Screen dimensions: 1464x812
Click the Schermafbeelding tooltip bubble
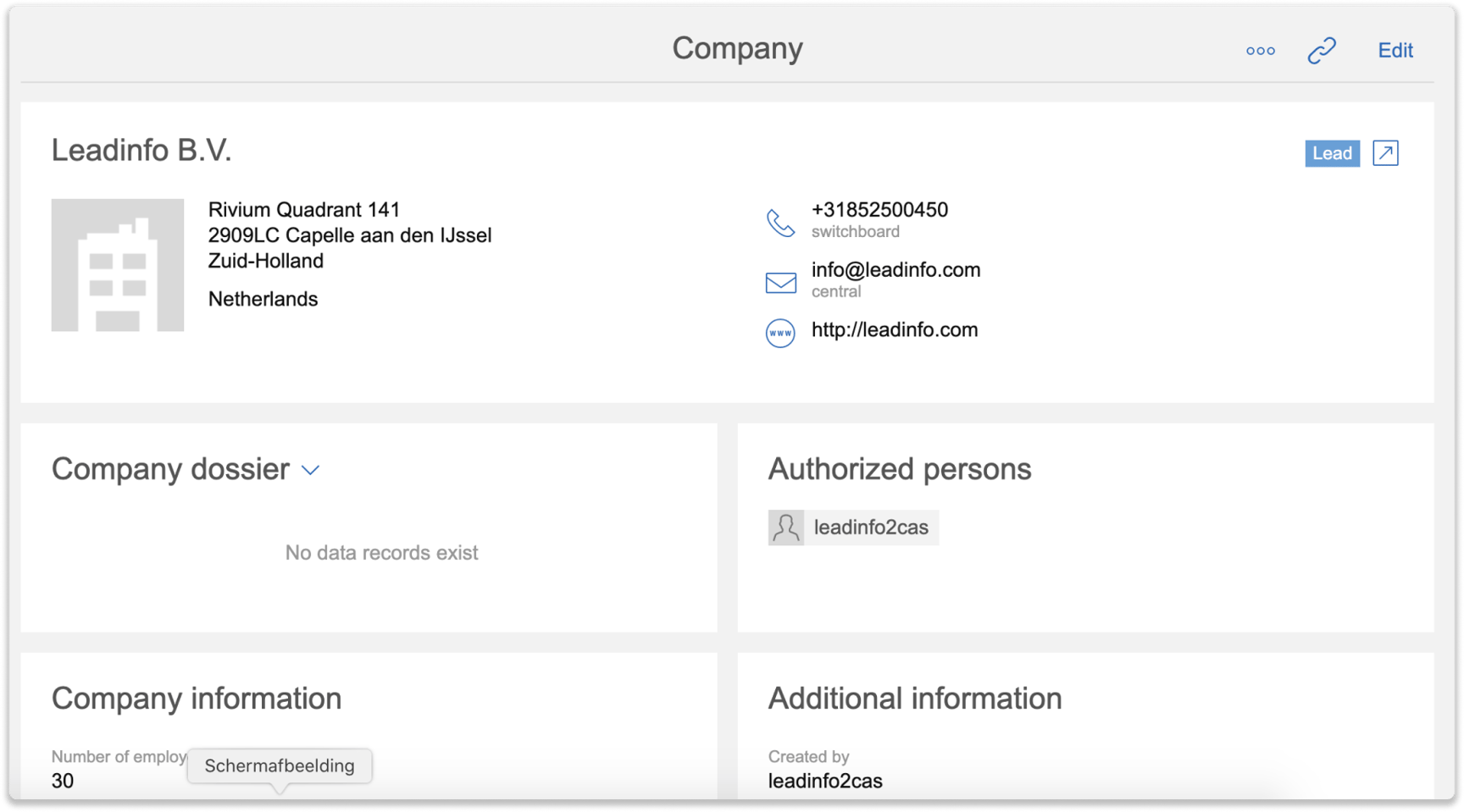point(280,765)
